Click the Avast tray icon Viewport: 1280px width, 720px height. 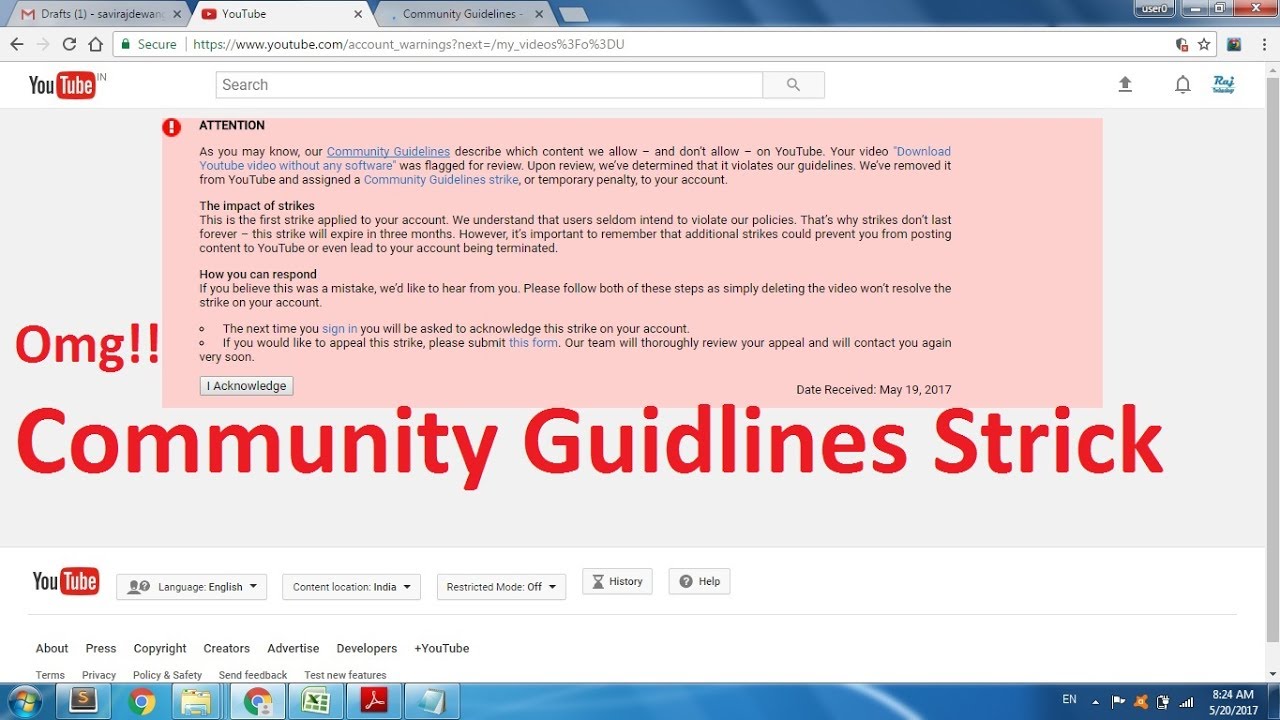(1141, 702)
